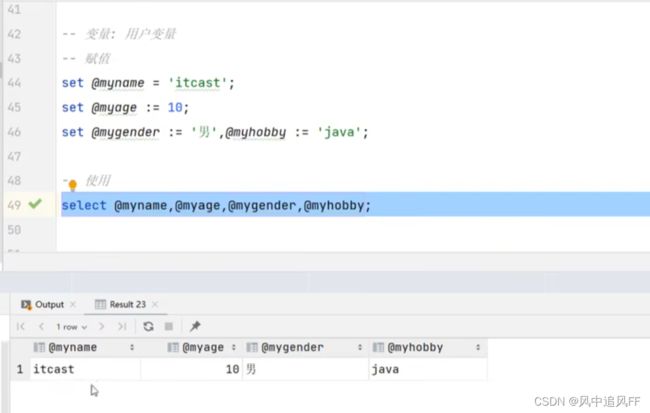
Task: Go to next results page
Action: 102,327
